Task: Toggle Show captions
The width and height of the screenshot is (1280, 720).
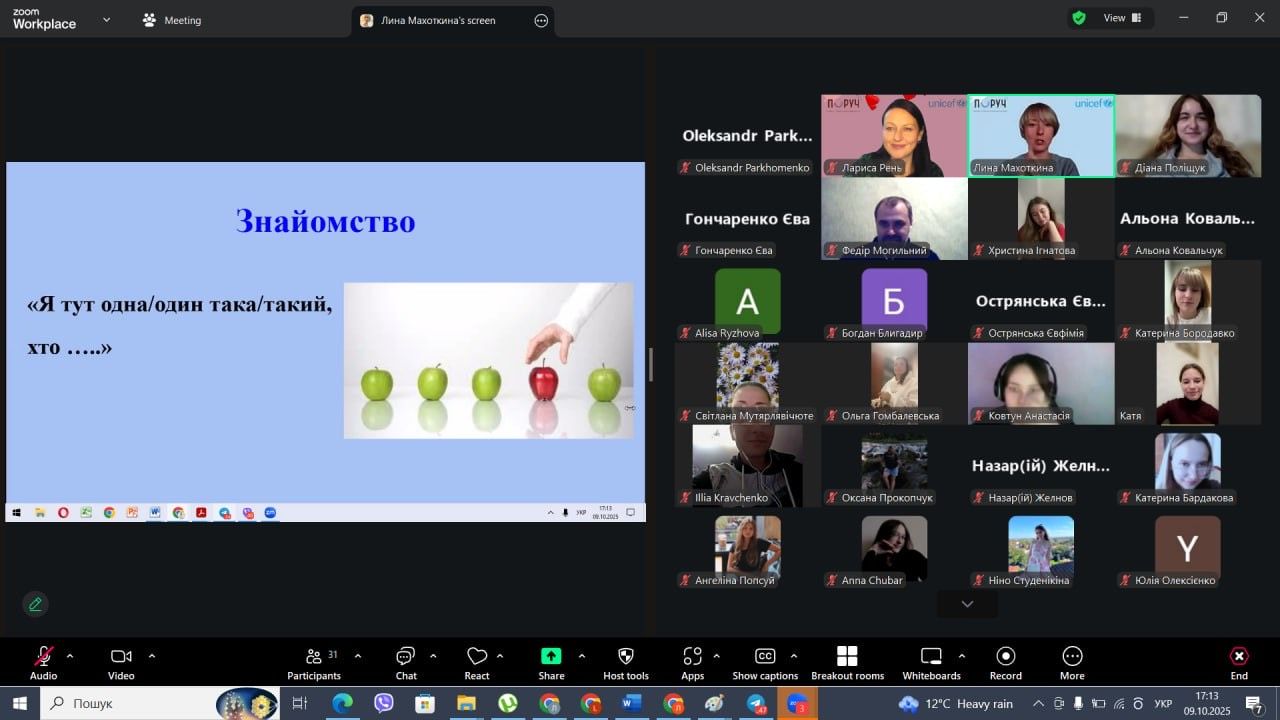Action: point(765,657)
